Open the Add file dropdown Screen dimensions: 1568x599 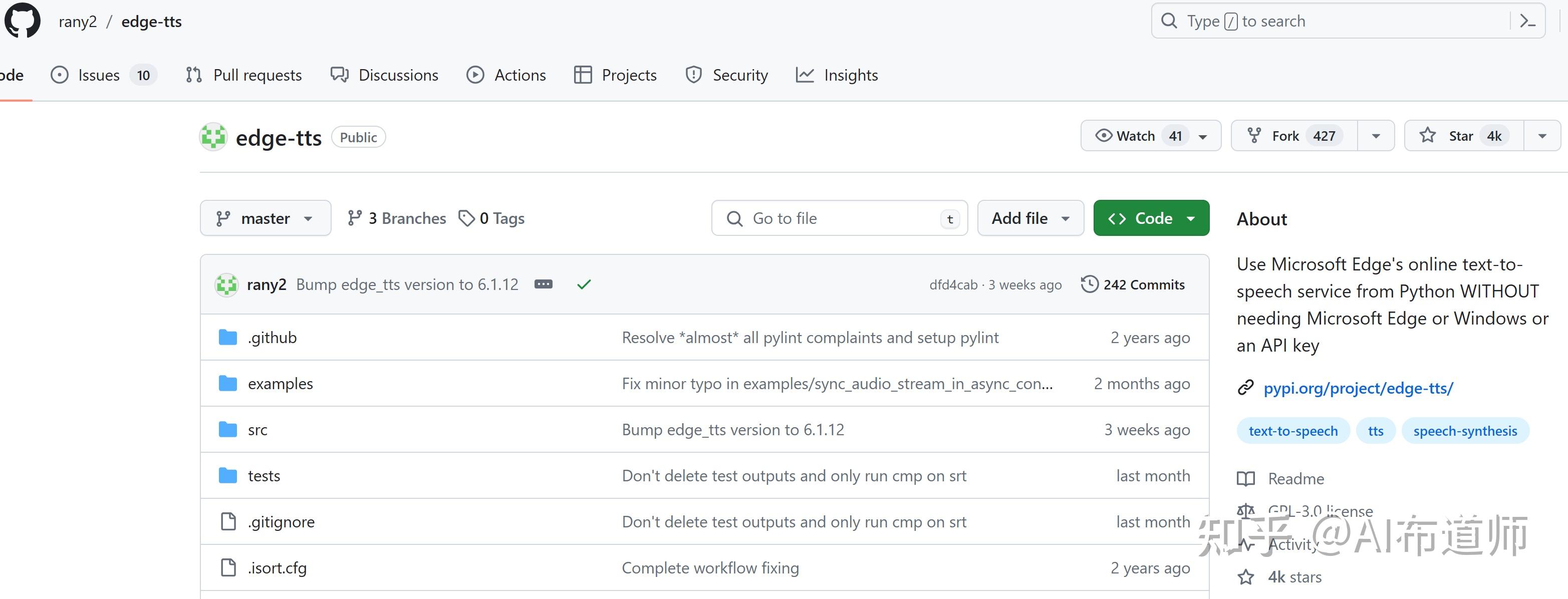(1030, 218)
